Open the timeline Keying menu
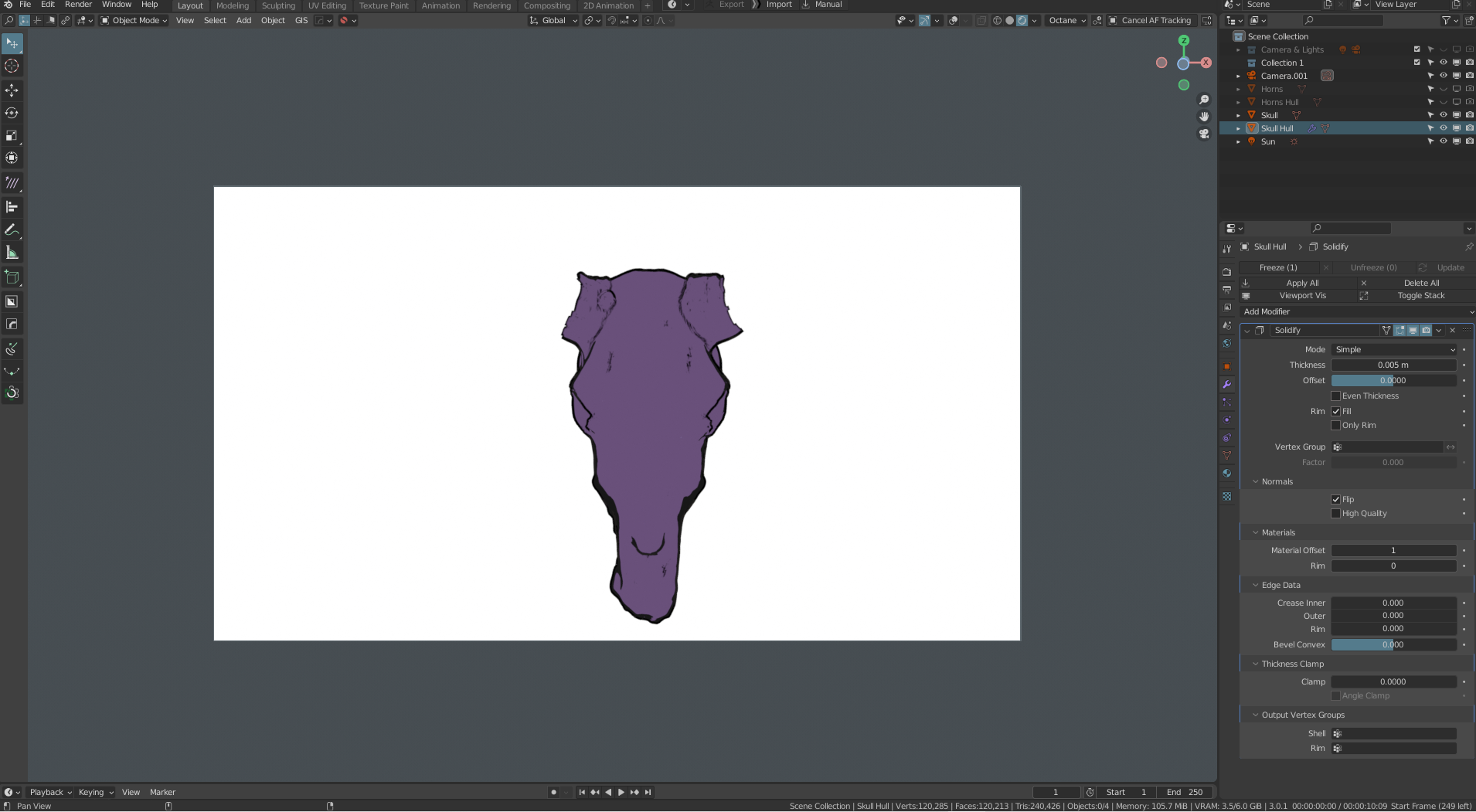Viewport: 1476px width, 812px height. [95, 792]
